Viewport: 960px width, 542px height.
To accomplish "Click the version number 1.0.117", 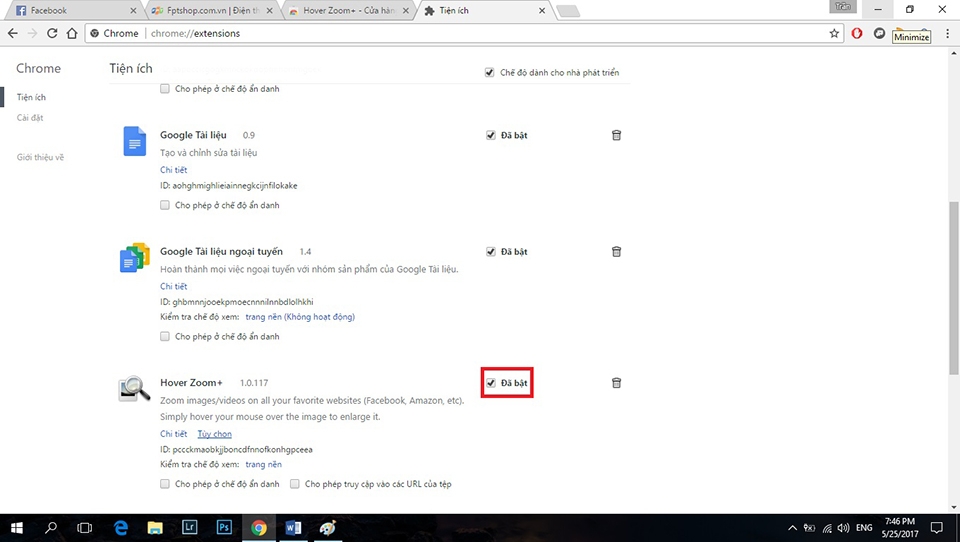I will (254, 383).
